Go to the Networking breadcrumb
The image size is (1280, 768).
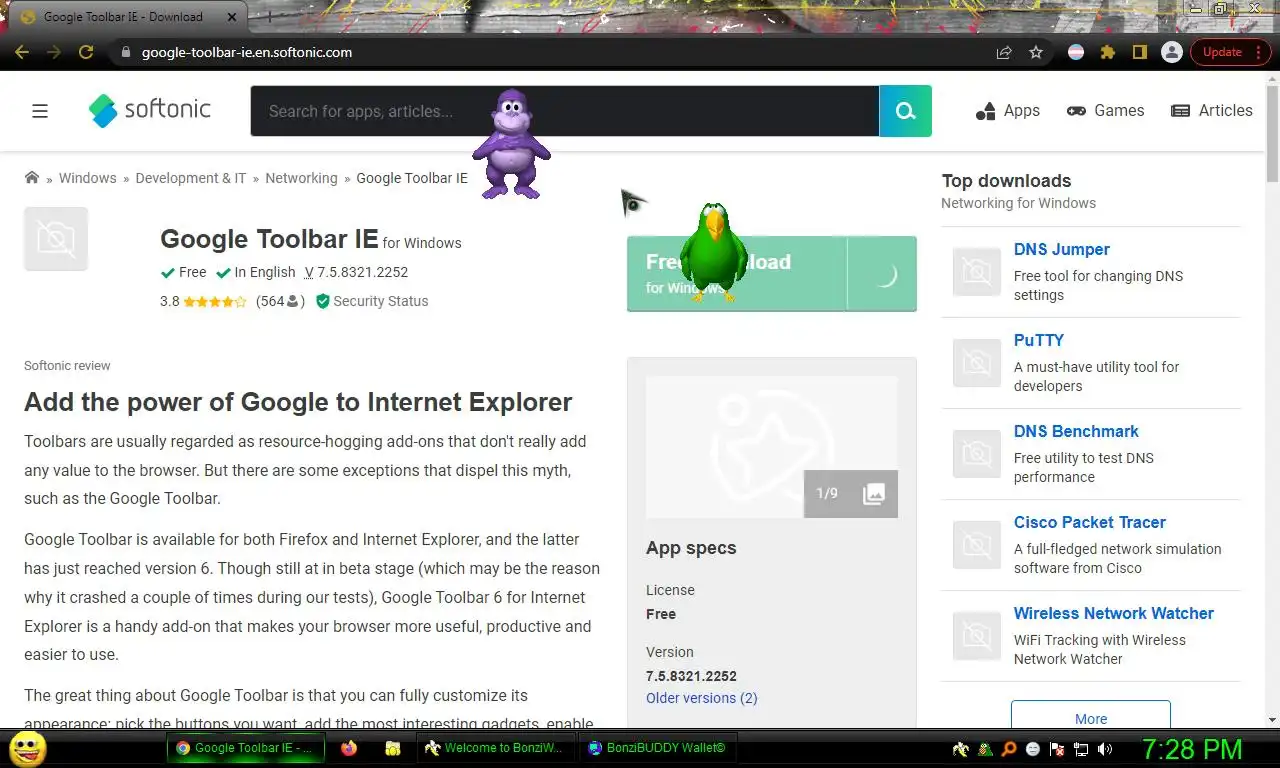(301, 178)
